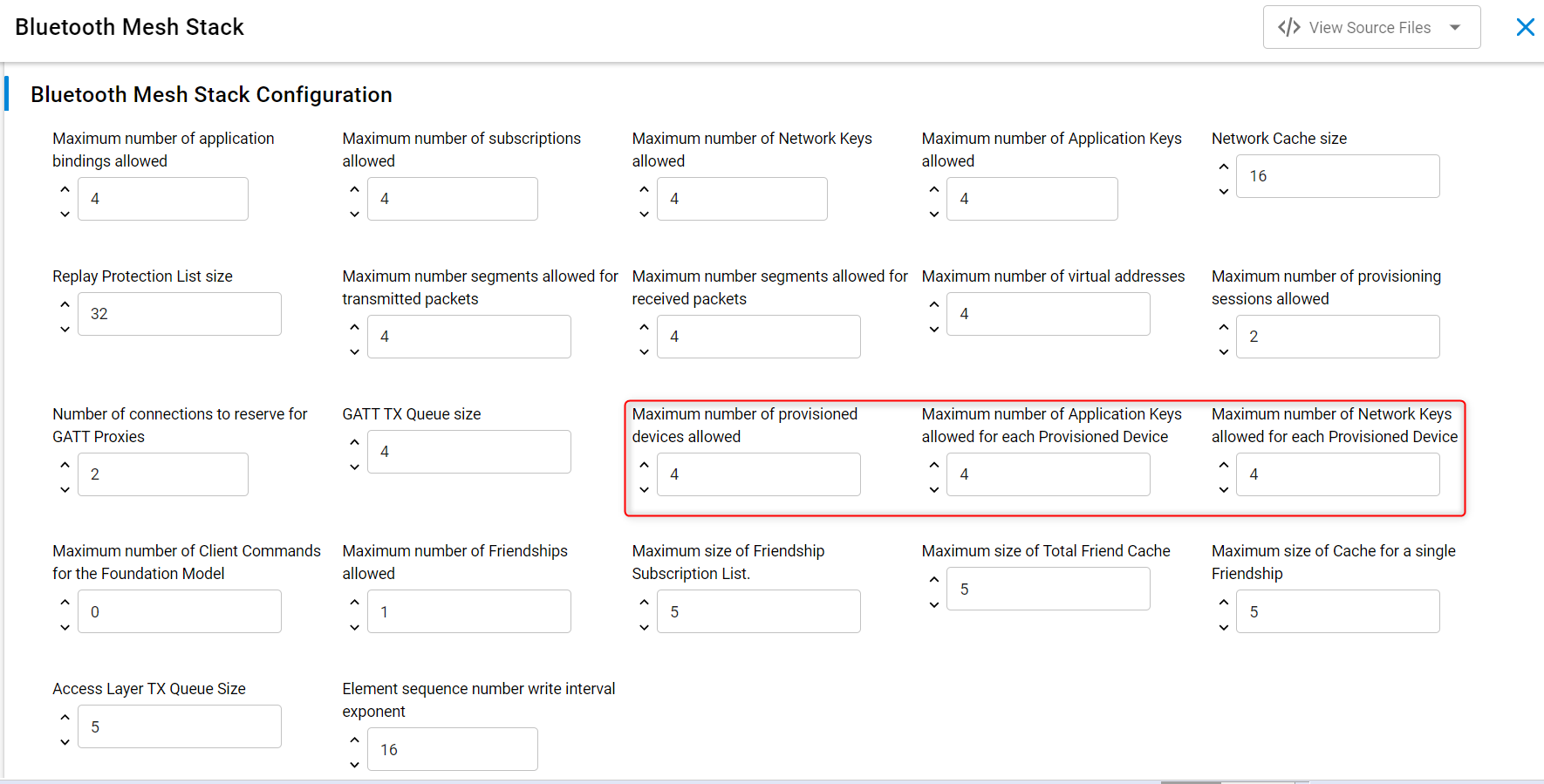Increment Network Keys for each Provisioned Device
This screenshot has width=1544, height=784.
pyautogui.click(x=1224, y=464)
